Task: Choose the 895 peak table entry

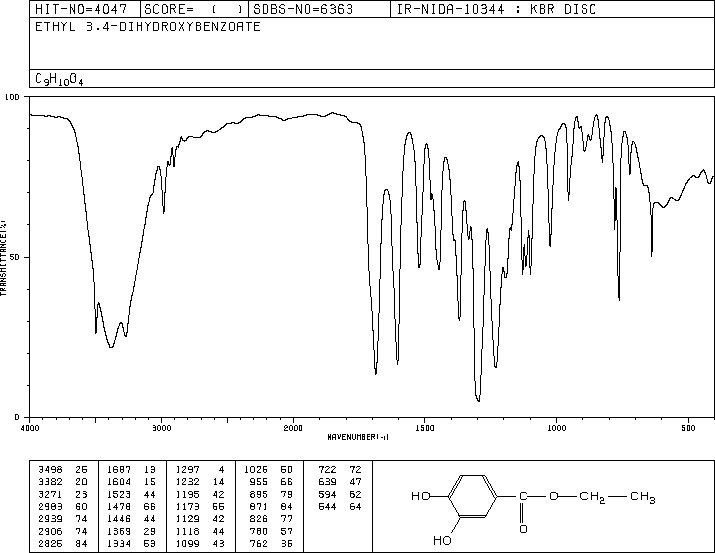Action: 259,494
